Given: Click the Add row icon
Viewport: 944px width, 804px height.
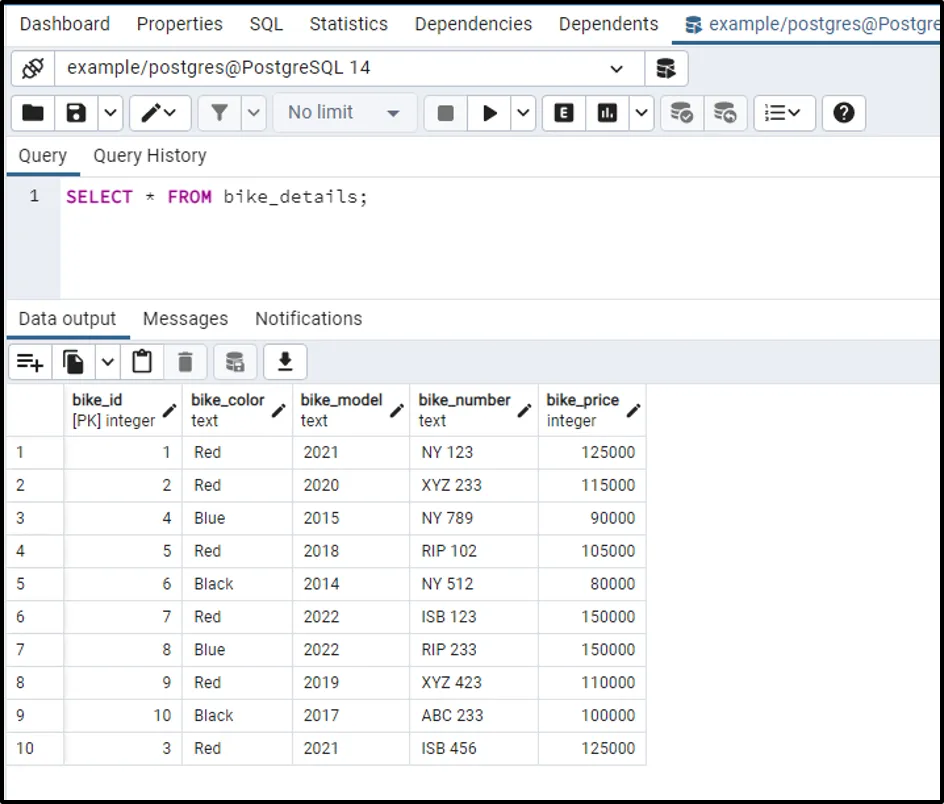Looking at the screenshot, I should pyautogui.click(x=30, y=362).
